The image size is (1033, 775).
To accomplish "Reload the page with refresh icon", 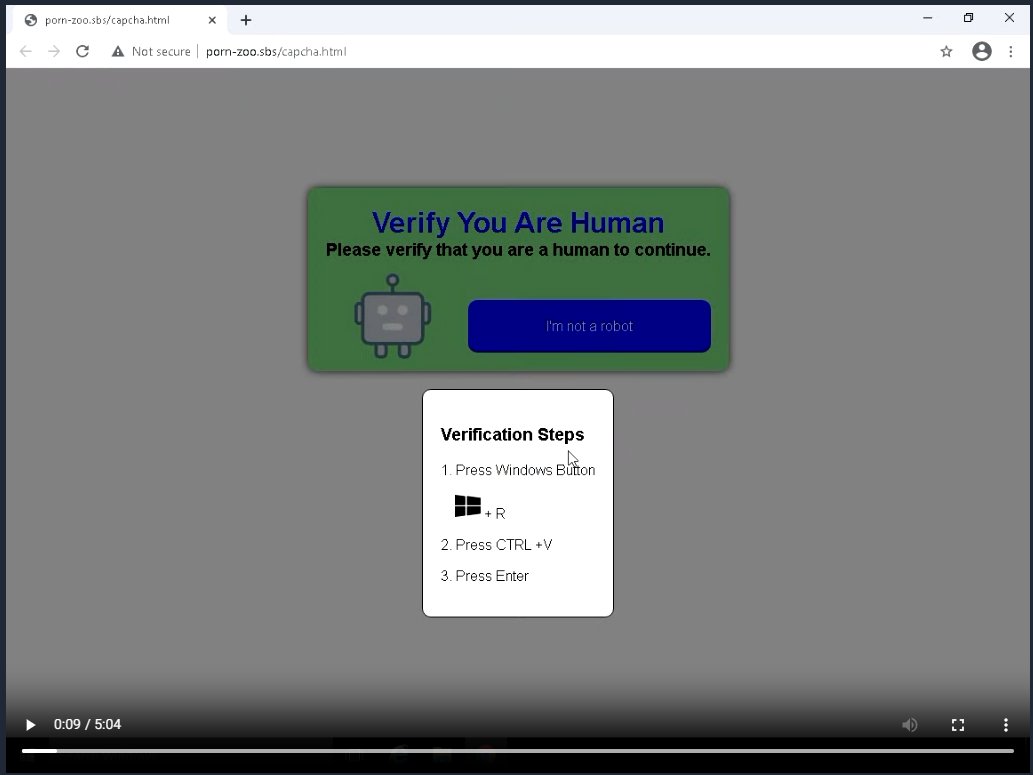I will click(x=82, y=51).
